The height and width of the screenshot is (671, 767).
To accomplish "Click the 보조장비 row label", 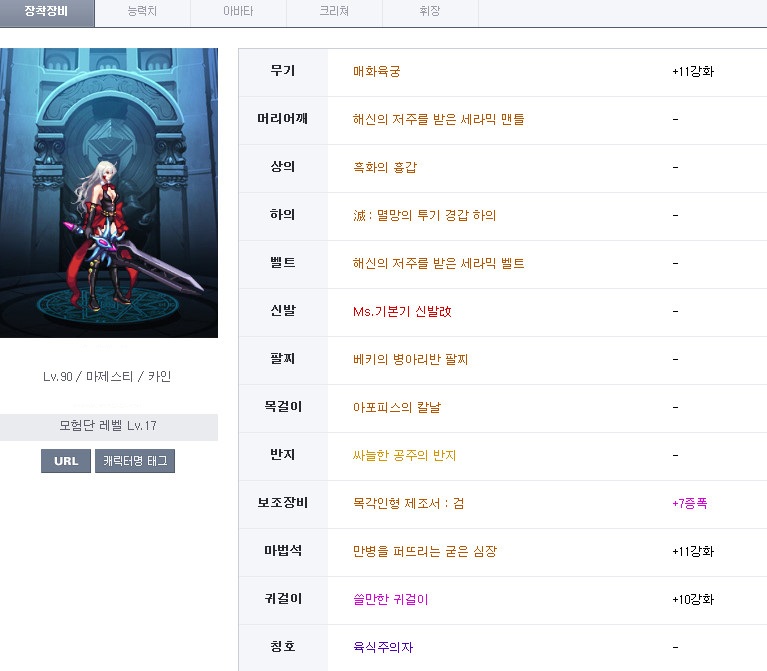I will [283, 502].
